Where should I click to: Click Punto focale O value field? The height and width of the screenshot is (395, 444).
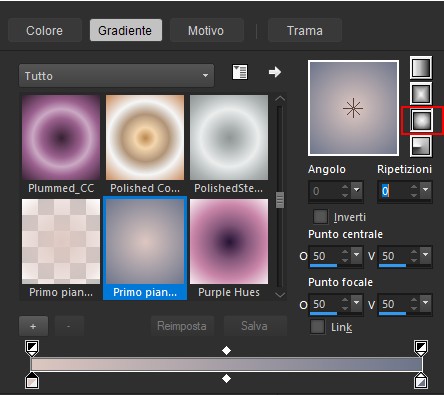coord(325,304)
